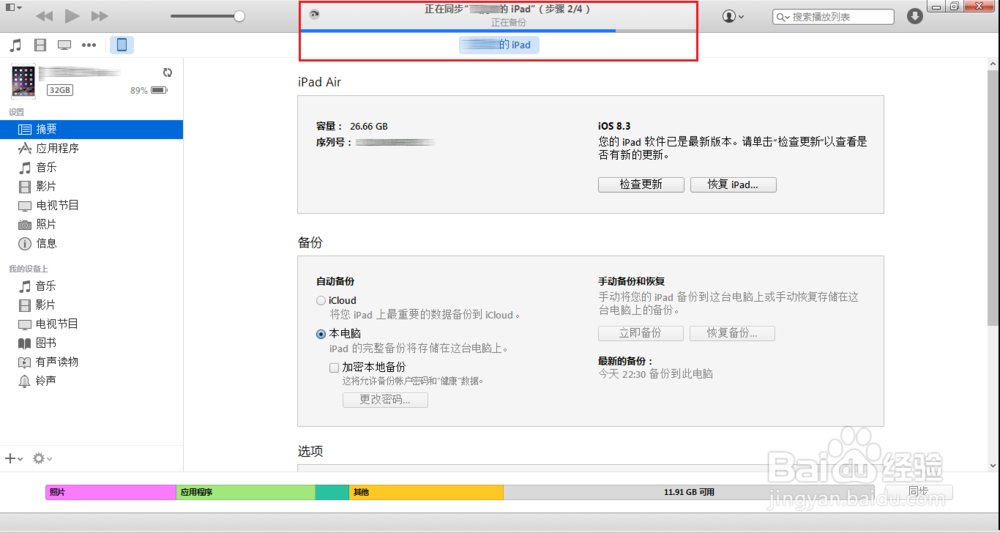Click the green 应用程序 storage segment
This screenshot has width=1000, height=533.
246,492
